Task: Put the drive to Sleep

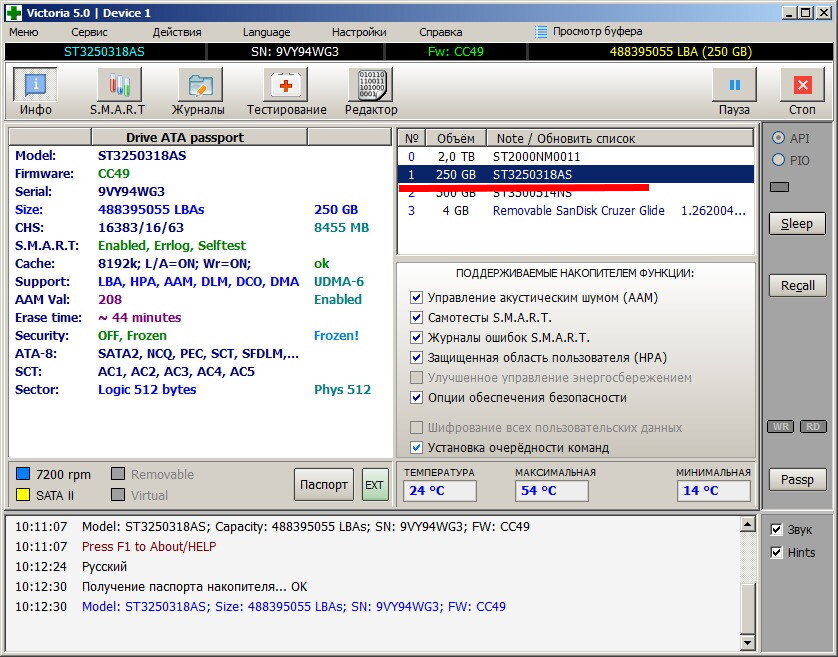Action: point(797,223)
